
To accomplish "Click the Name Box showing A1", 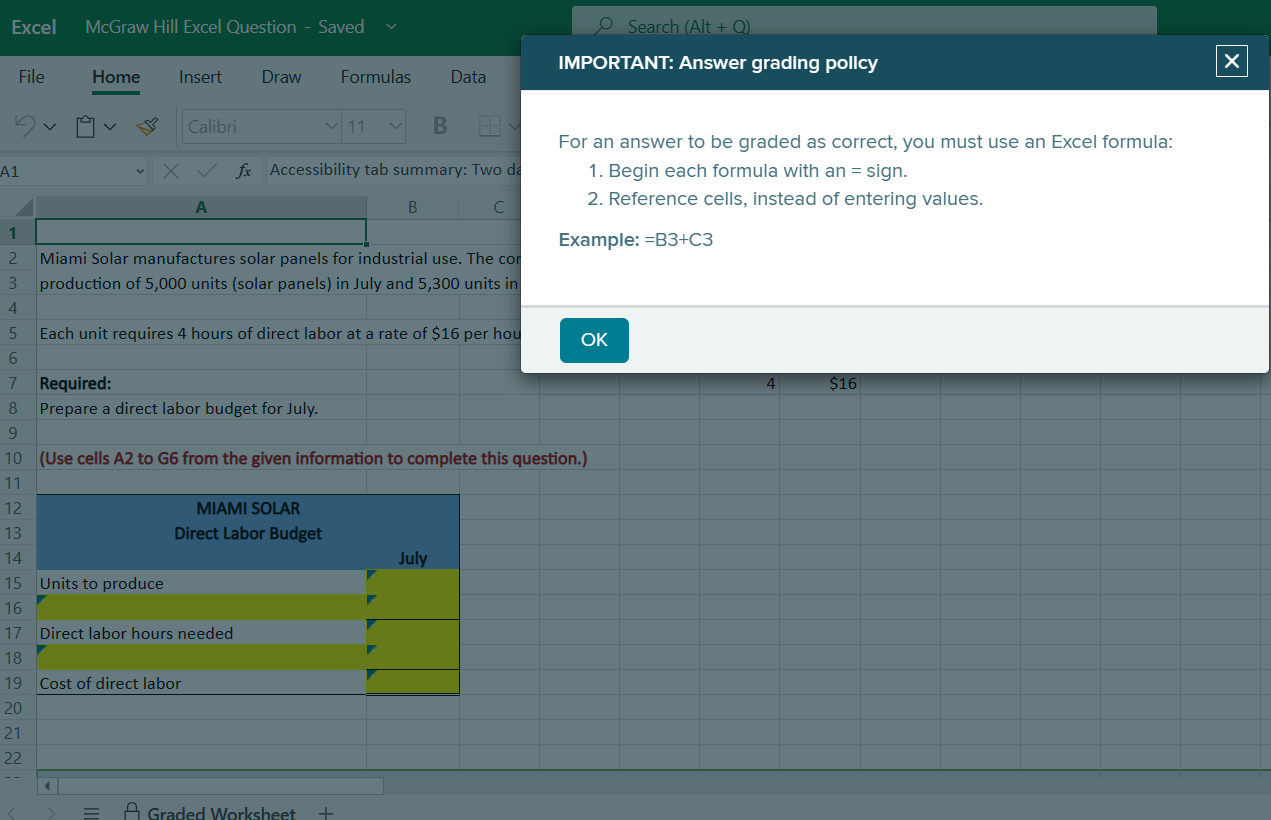I will [70, 170].
